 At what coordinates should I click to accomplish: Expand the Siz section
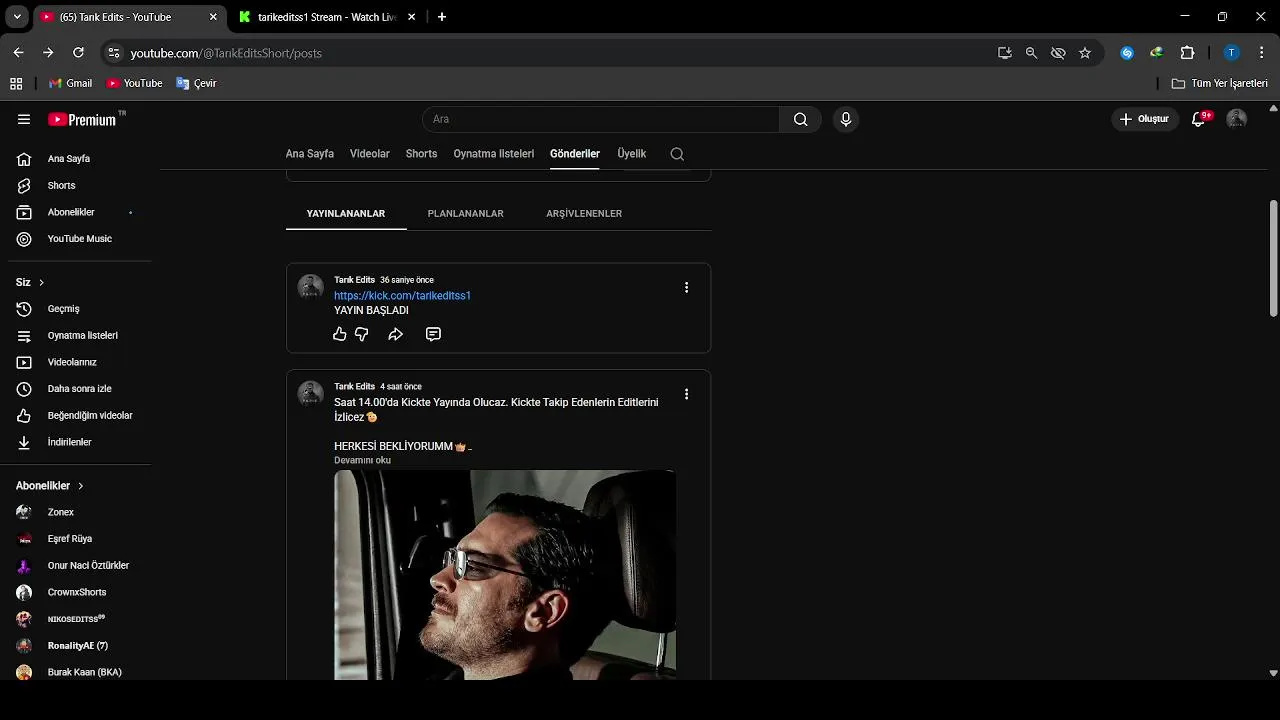tap(30, 282)
